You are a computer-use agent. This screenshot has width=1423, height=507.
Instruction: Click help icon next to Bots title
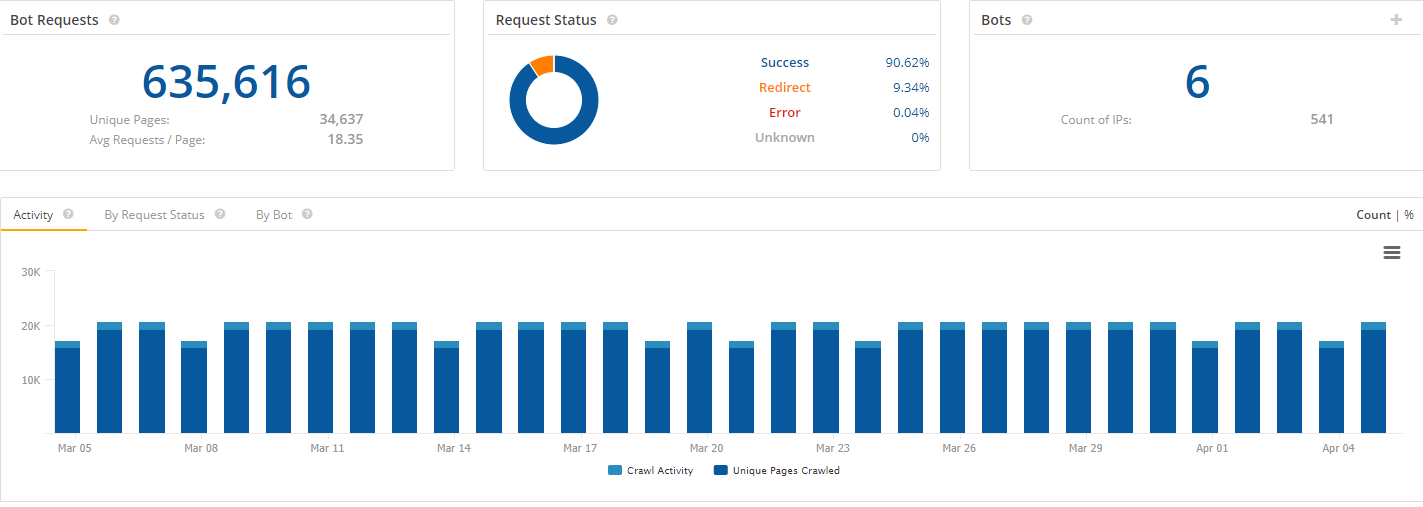click(1027, 20)
